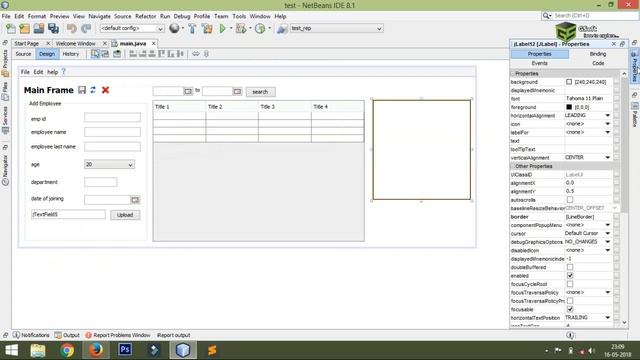
Task: Open the test_rep dropdown in toolbar
Action: tap(336, 29)
